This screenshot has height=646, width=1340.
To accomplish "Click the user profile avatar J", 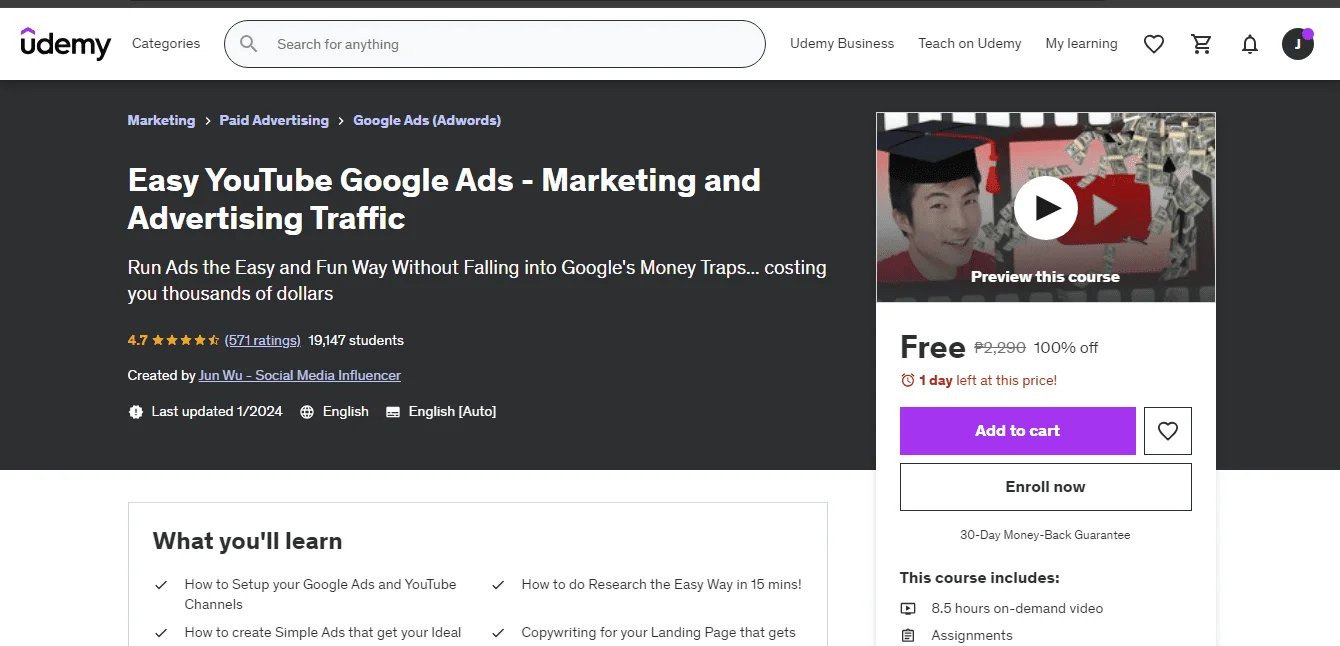I will pos(1298,44).
